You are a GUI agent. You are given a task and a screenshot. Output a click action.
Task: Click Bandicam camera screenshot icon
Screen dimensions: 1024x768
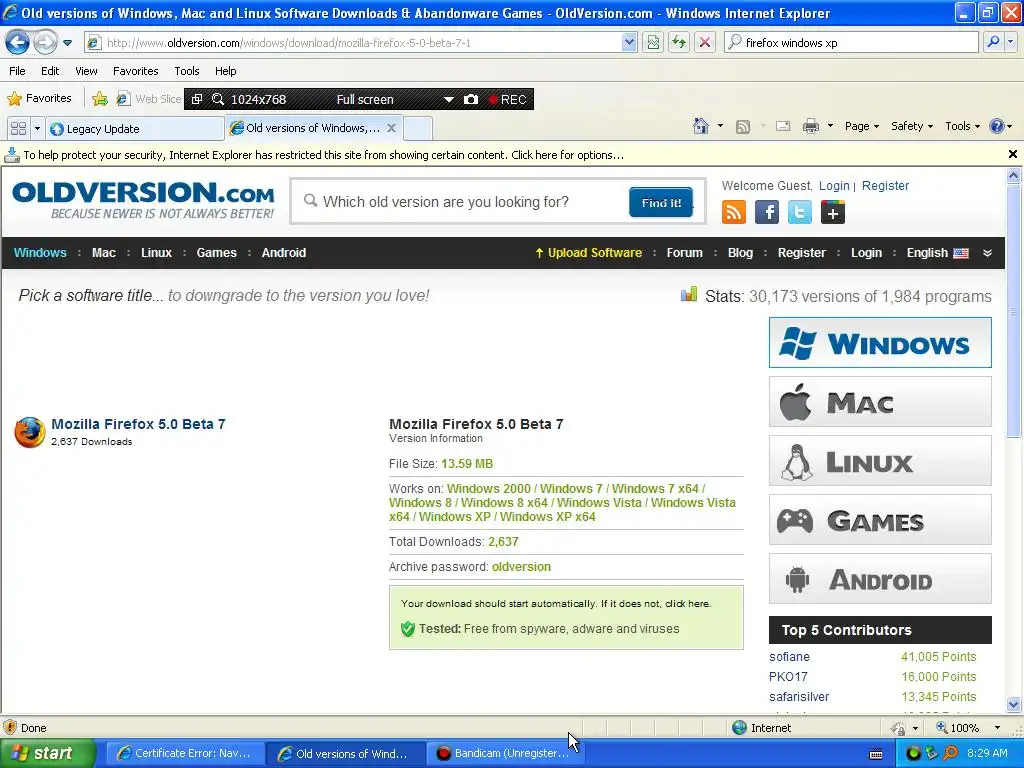pyautogui.click(x=471, y=99)
